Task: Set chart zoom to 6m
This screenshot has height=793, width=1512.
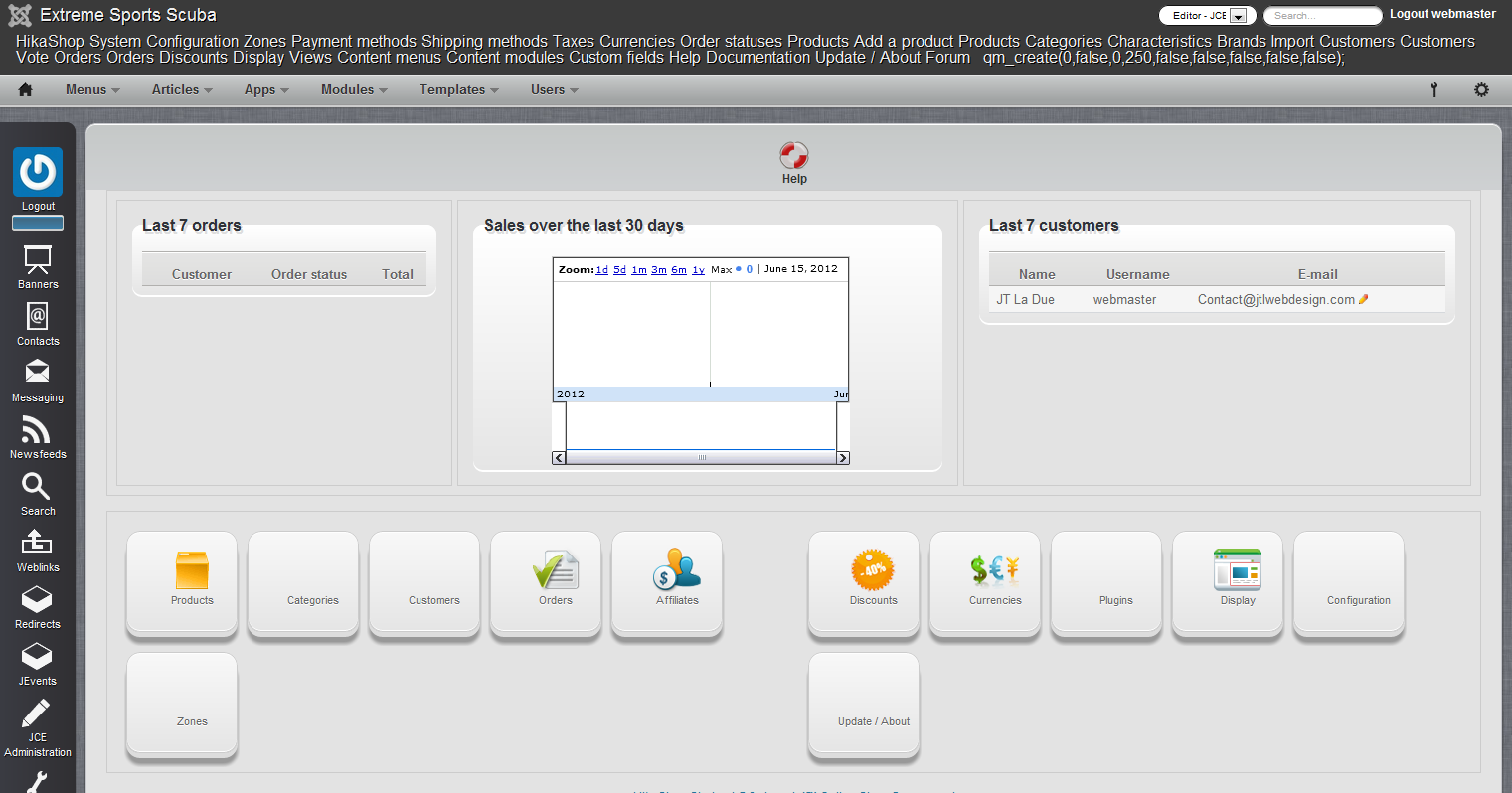Action: coord(679,270)
